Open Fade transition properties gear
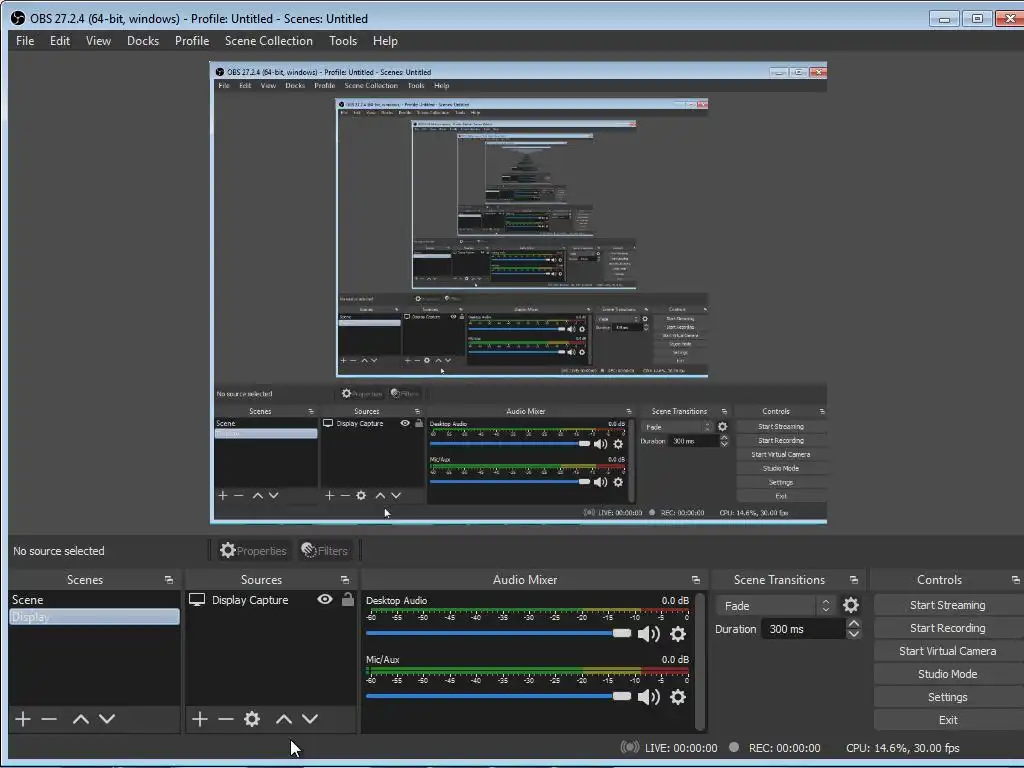The height and width of the screenshot is (768, 1024). (x=851, y=605)
